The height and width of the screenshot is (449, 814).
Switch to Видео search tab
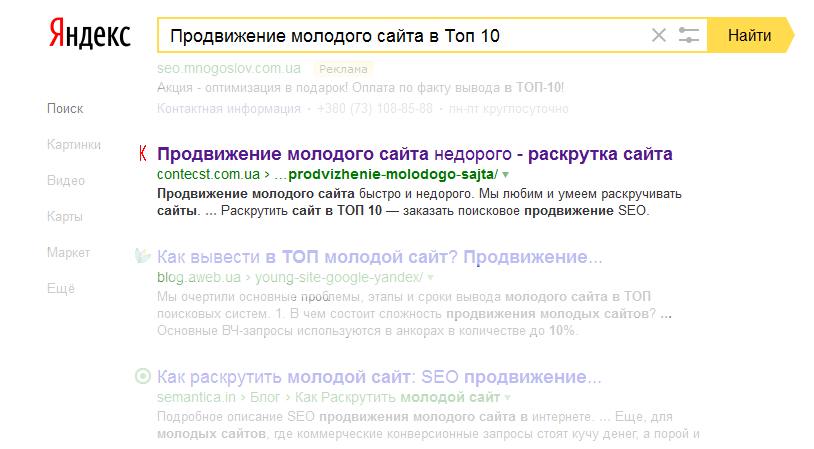[66, 180]
